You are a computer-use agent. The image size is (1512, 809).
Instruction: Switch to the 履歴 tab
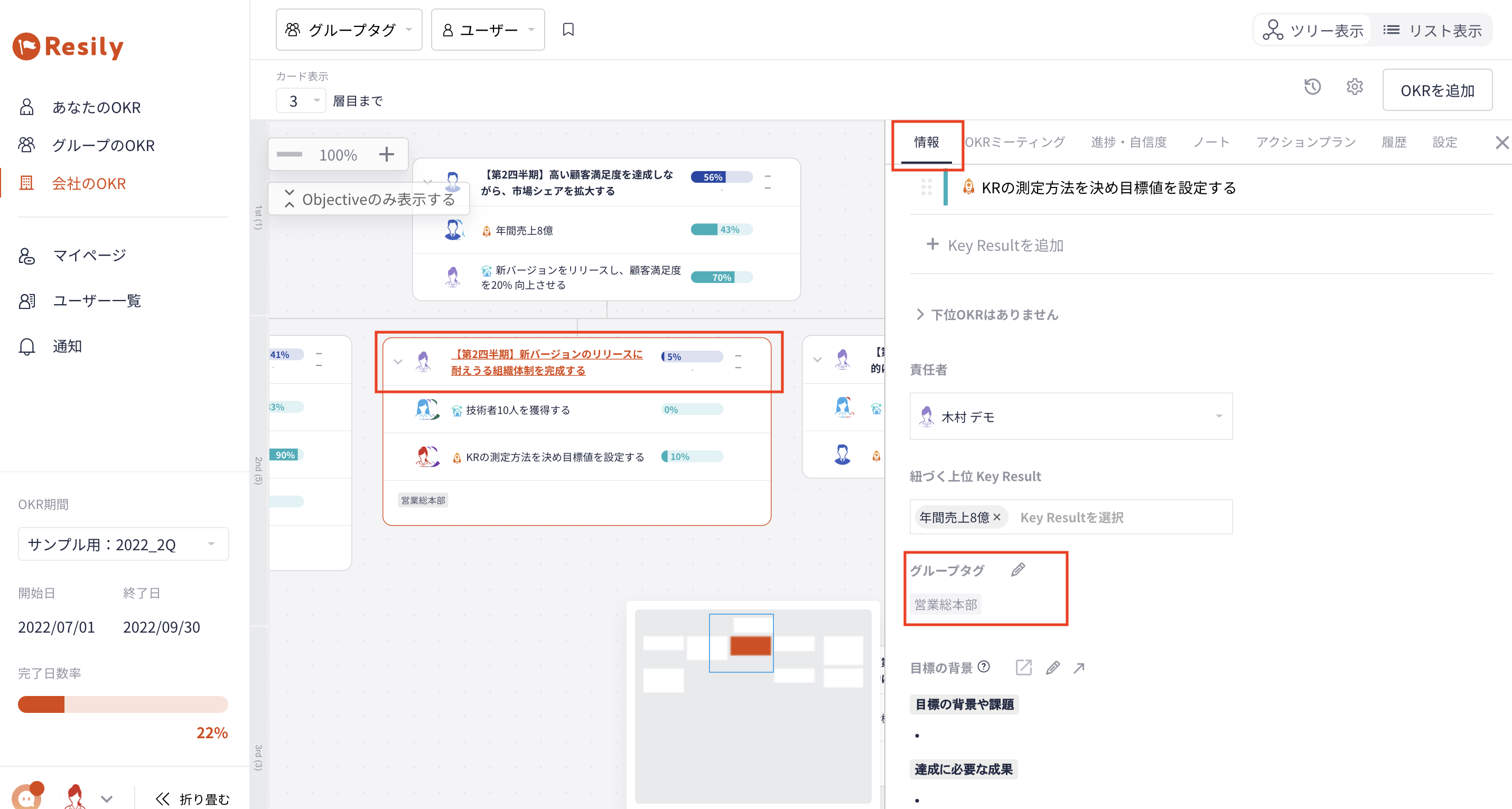(1394, 142)
